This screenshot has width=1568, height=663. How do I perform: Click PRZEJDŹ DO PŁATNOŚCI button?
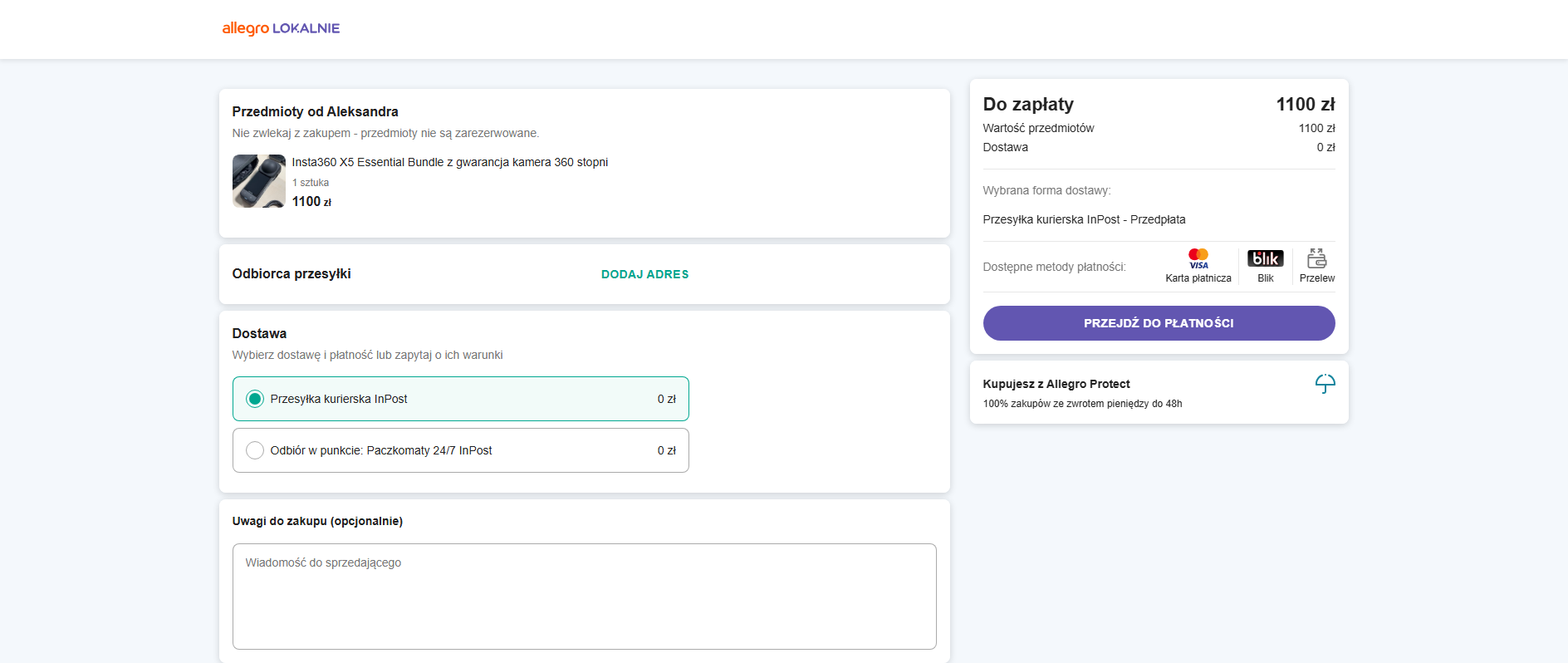[x=1159, y=323]
